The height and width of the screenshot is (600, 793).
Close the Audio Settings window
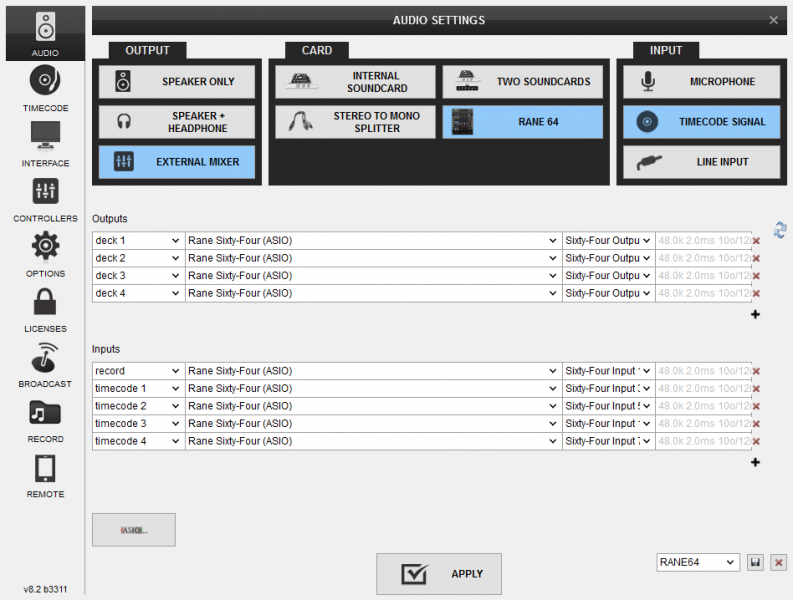coord(773,20)
